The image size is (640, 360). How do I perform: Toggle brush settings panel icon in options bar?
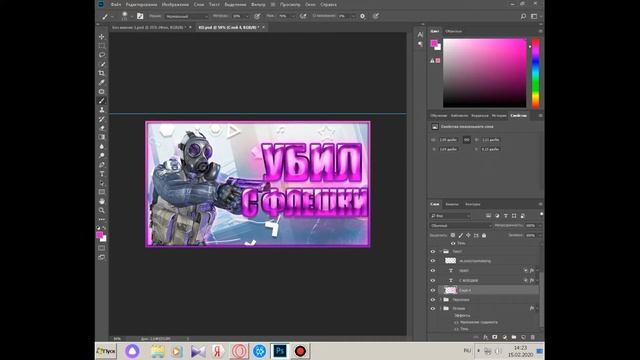click(x=140, y=16)
